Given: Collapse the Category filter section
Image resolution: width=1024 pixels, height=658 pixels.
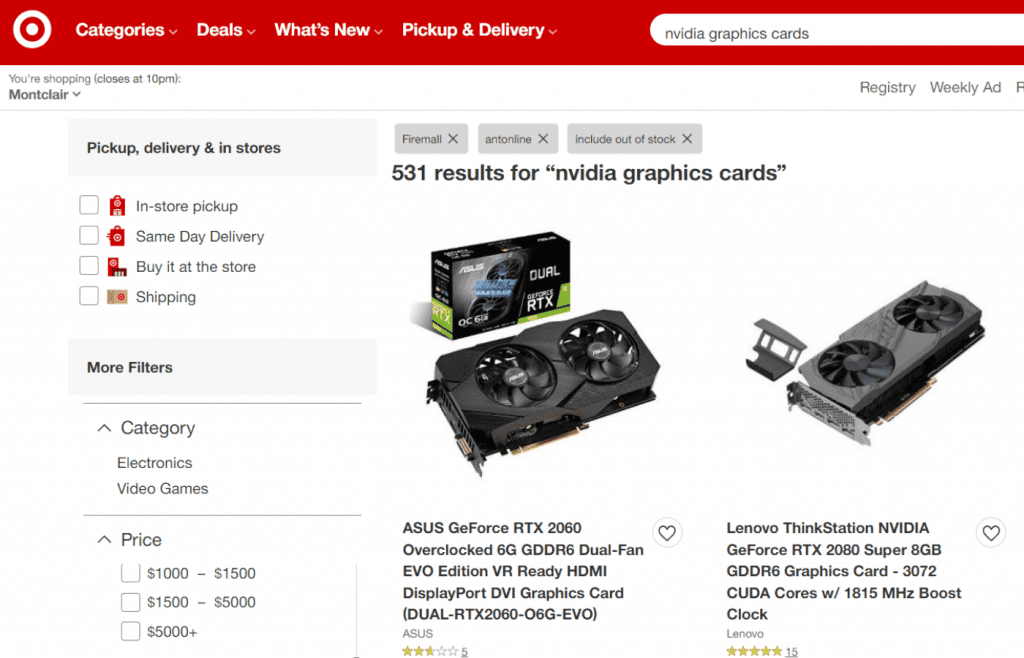Looking at the screenshot, I should point(104,428).
